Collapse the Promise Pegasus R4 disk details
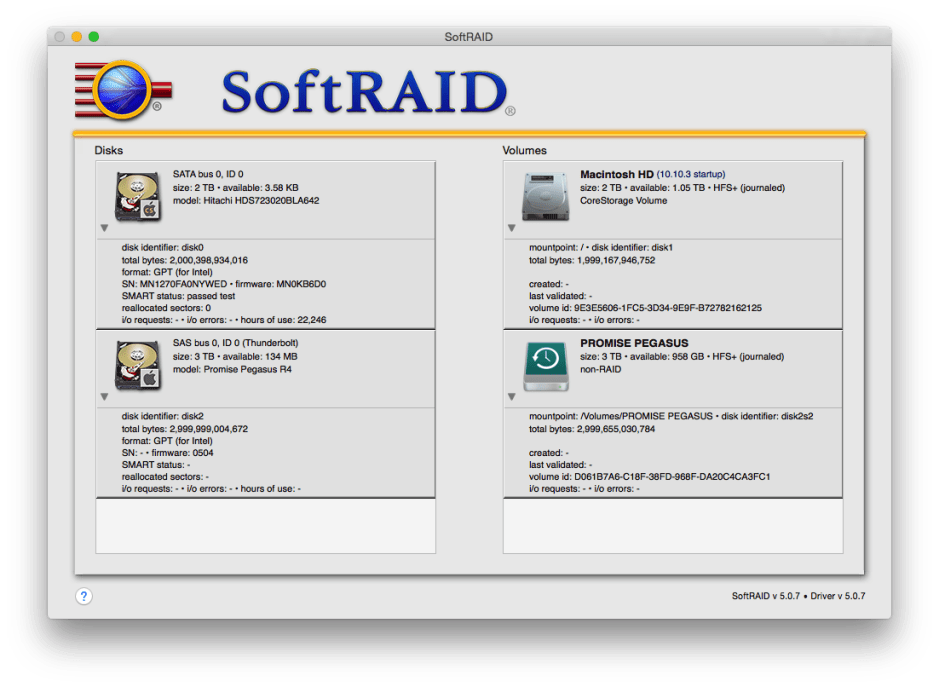 point(105,397)
